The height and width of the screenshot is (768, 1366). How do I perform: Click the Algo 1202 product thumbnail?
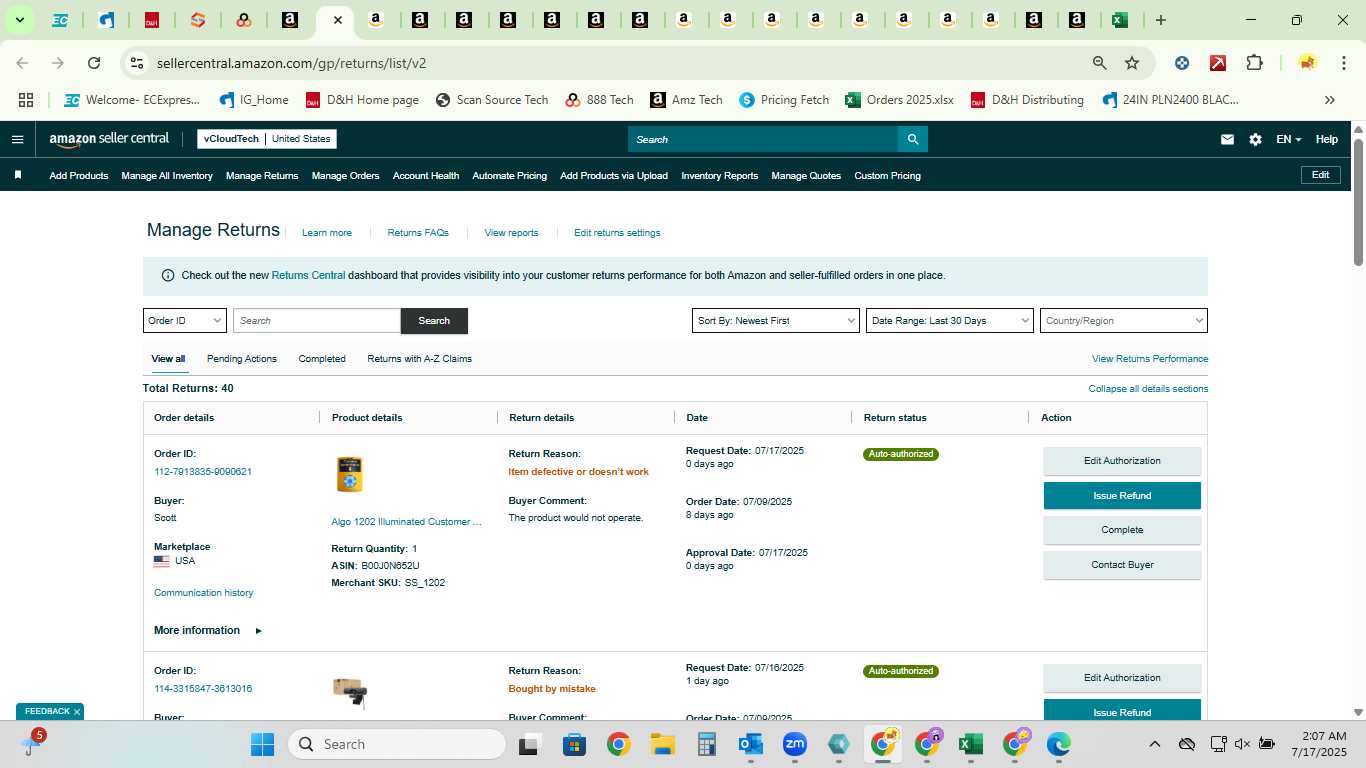point(349,474)
